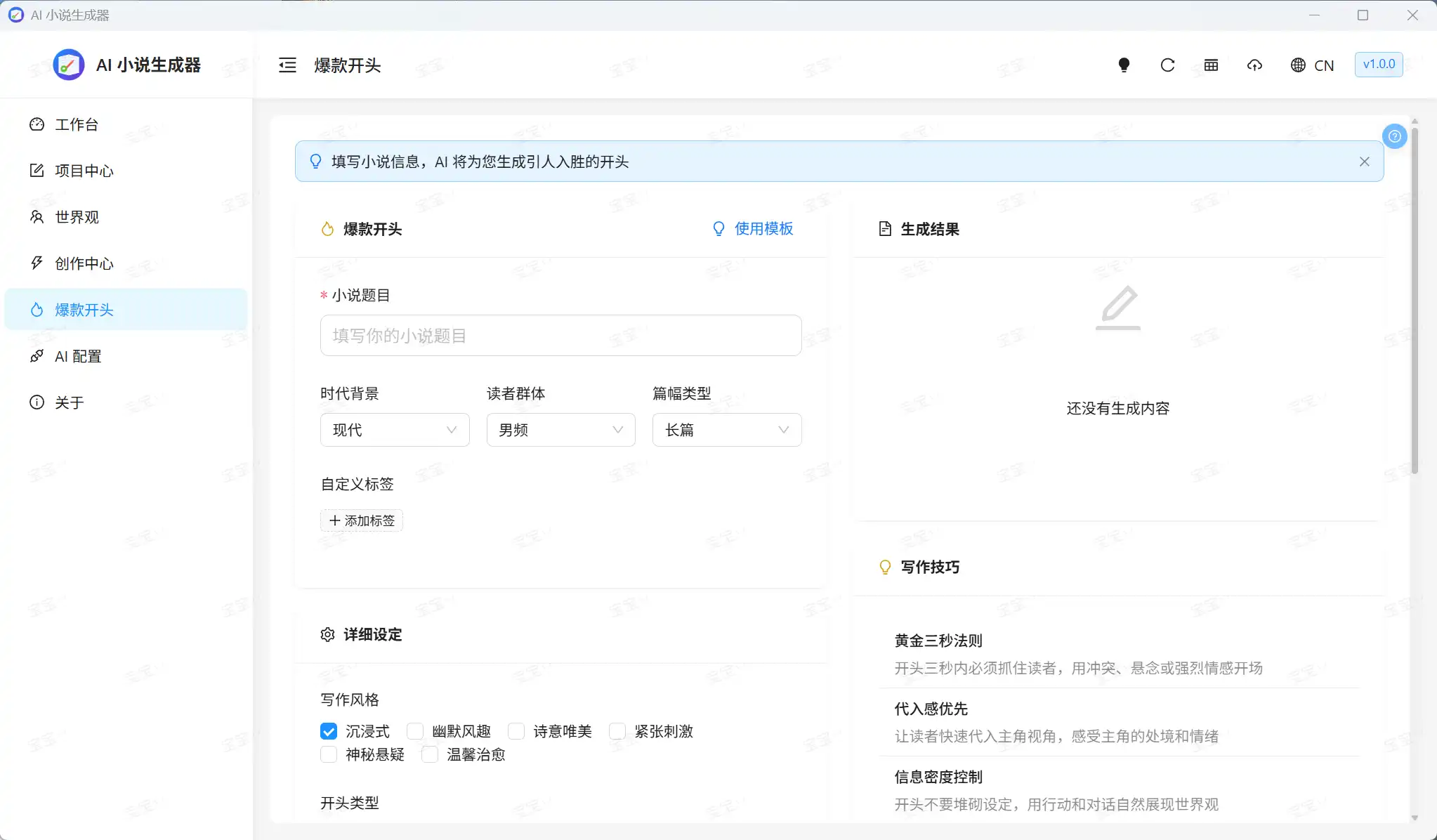Click the 使用模板 link
The width and height of the screenshot is (1437, 840).
[762, 229]
